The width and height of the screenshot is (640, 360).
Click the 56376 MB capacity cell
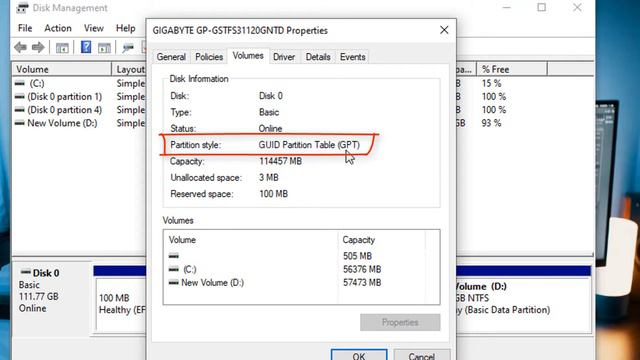pos(362,269)
